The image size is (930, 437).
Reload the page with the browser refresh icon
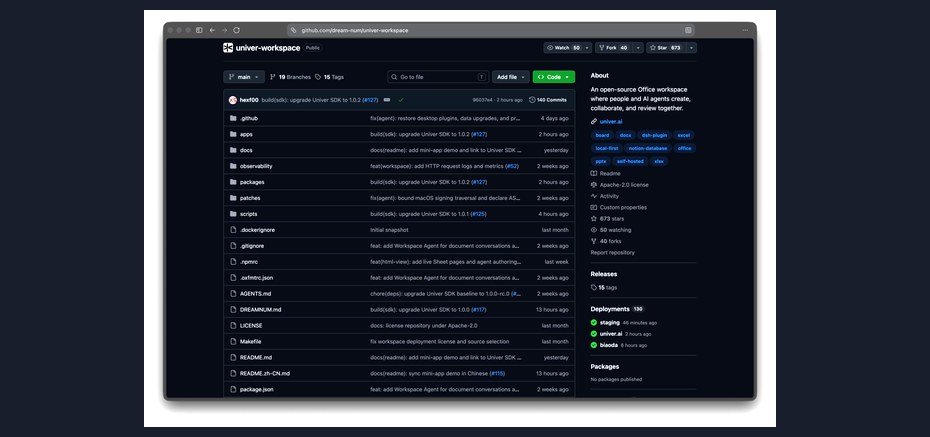237,30
